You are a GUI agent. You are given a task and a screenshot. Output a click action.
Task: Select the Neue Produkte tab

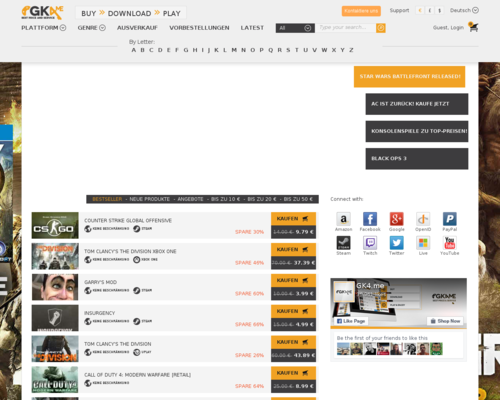pyautogui.click(x=150, y=199)
